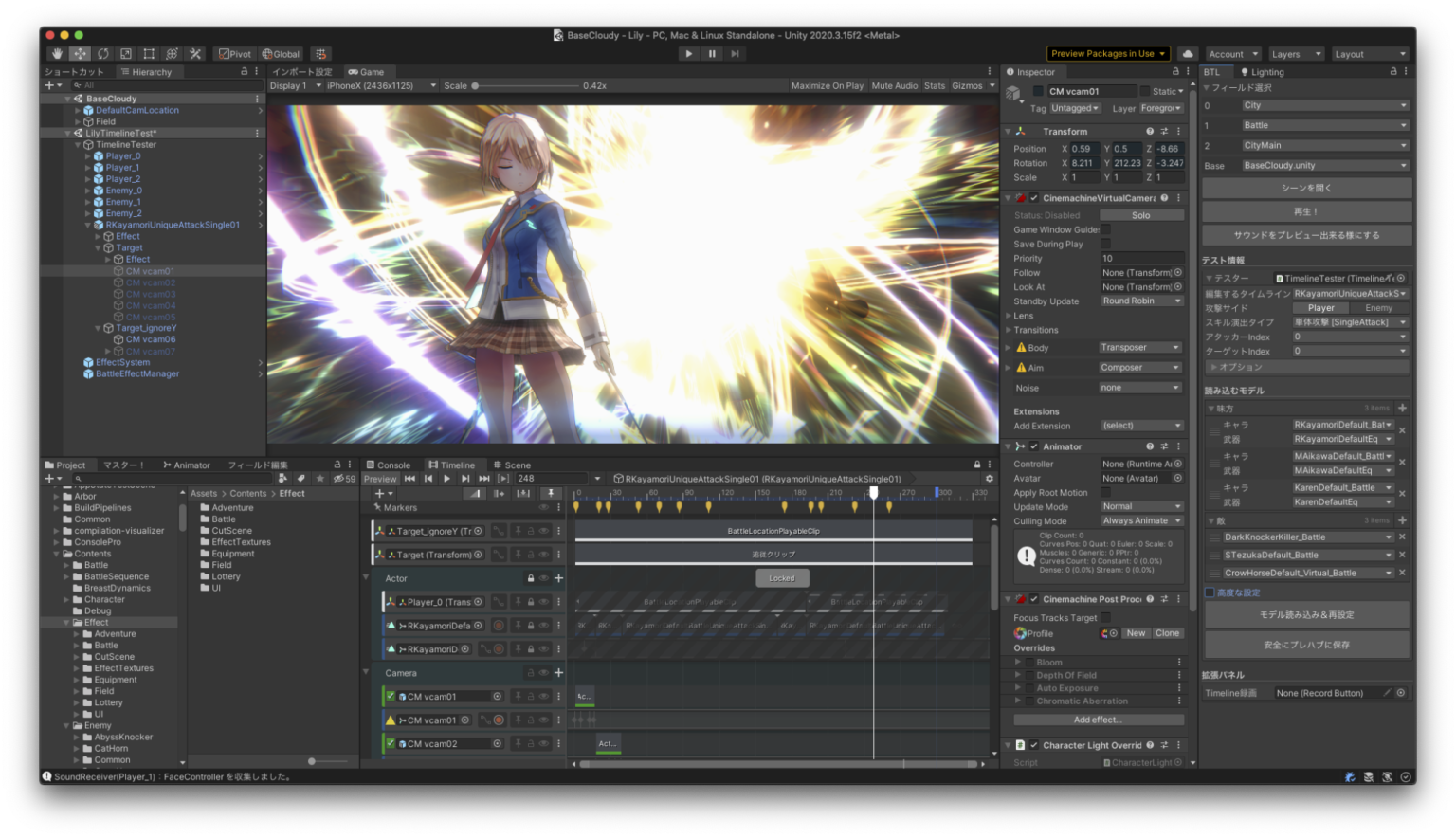
Task: Click the シーンを開く button
Action: pos(1306,188)
